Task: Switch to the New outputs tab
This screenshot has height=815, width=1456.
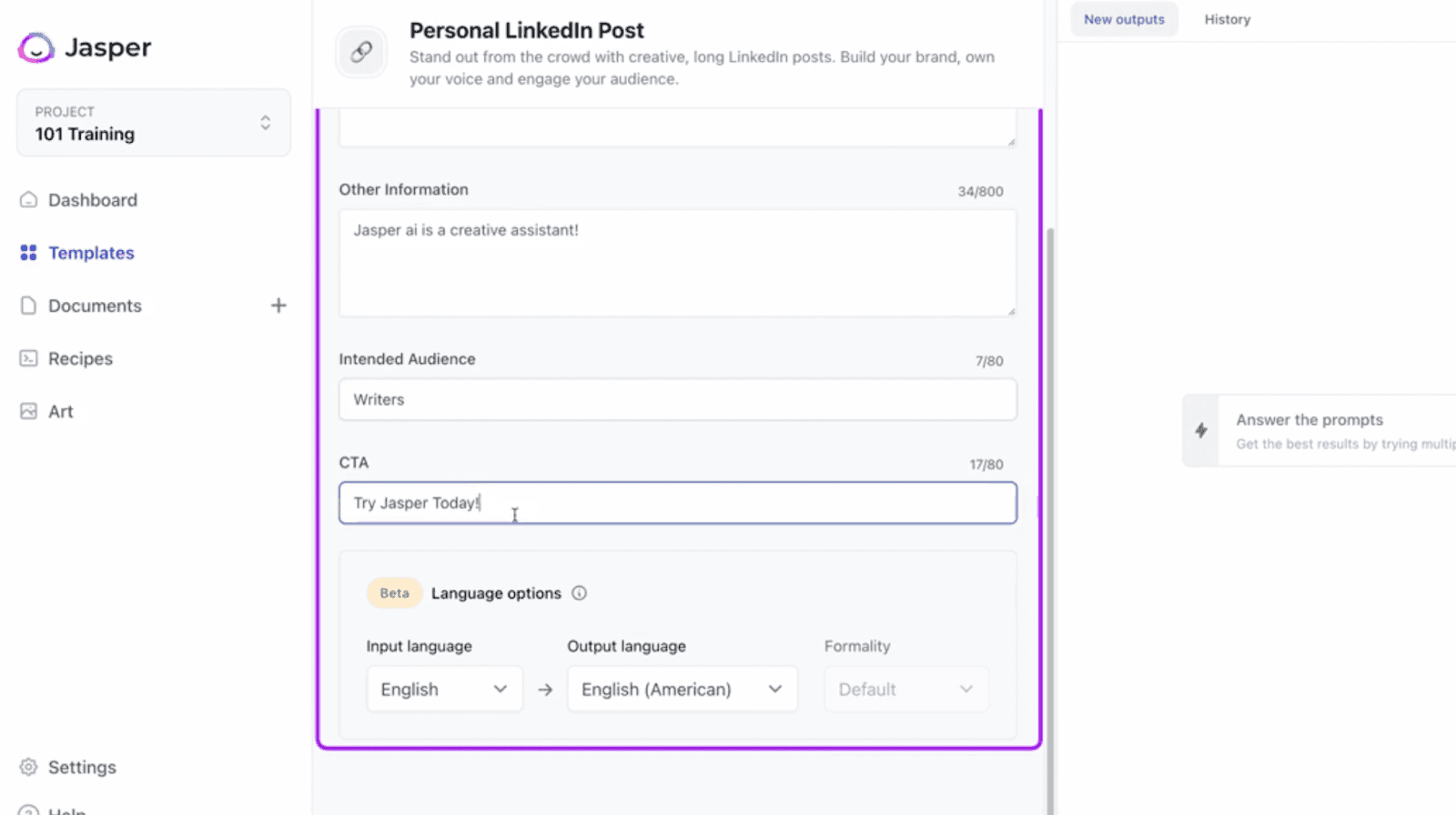Action: point(1124,19)
